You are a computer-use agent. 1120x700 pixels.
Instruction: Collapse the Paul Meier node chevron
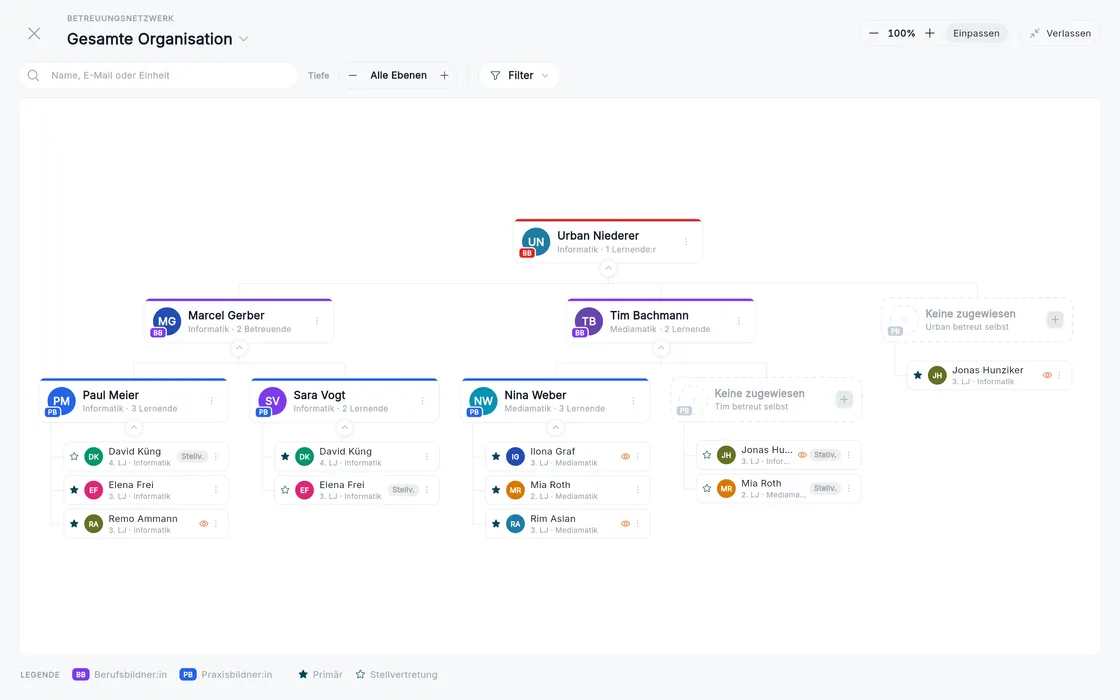pyautogui.click(x=134, y=428)
